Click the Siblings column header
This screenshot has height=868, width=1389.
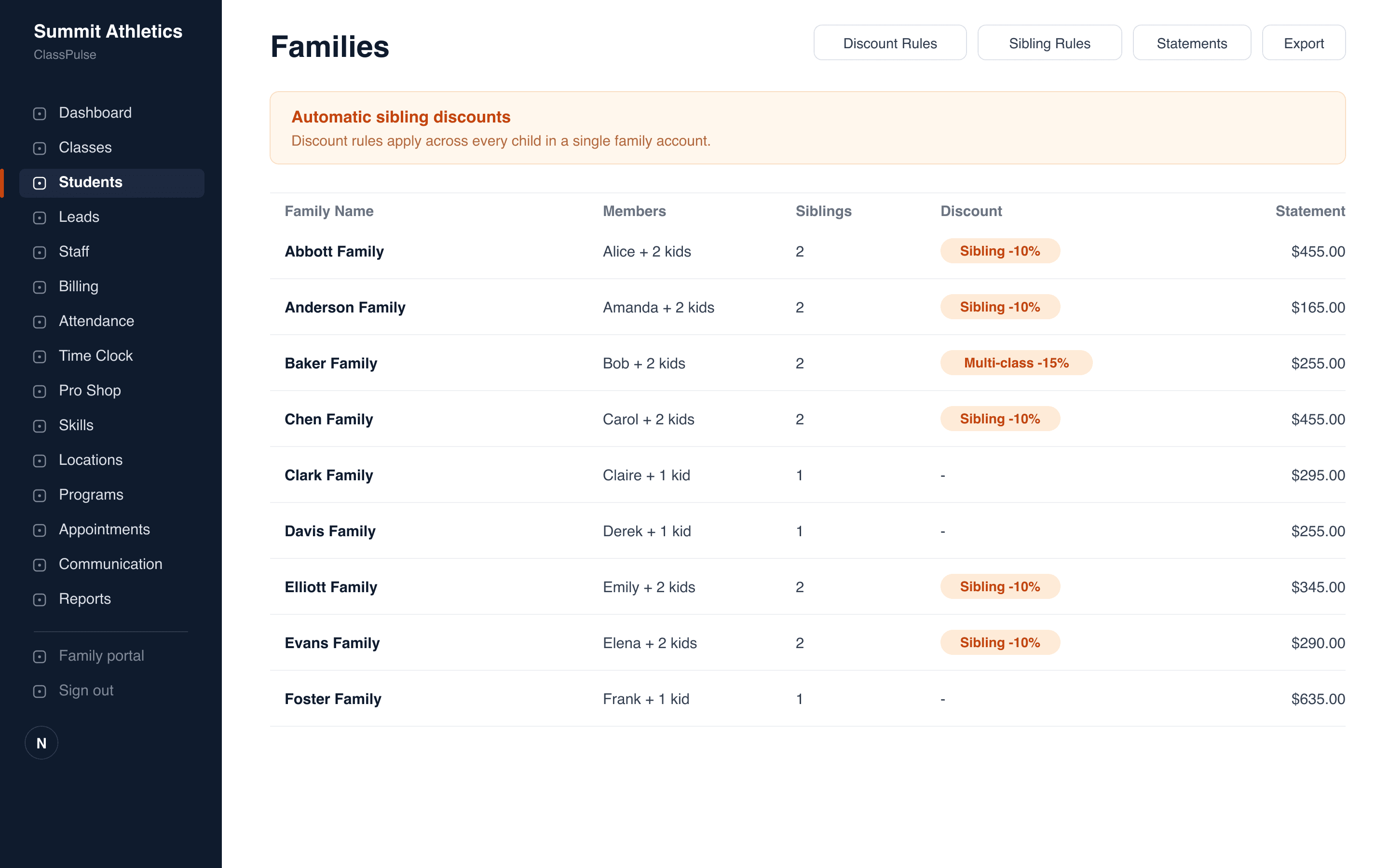[x=824, y=211]
